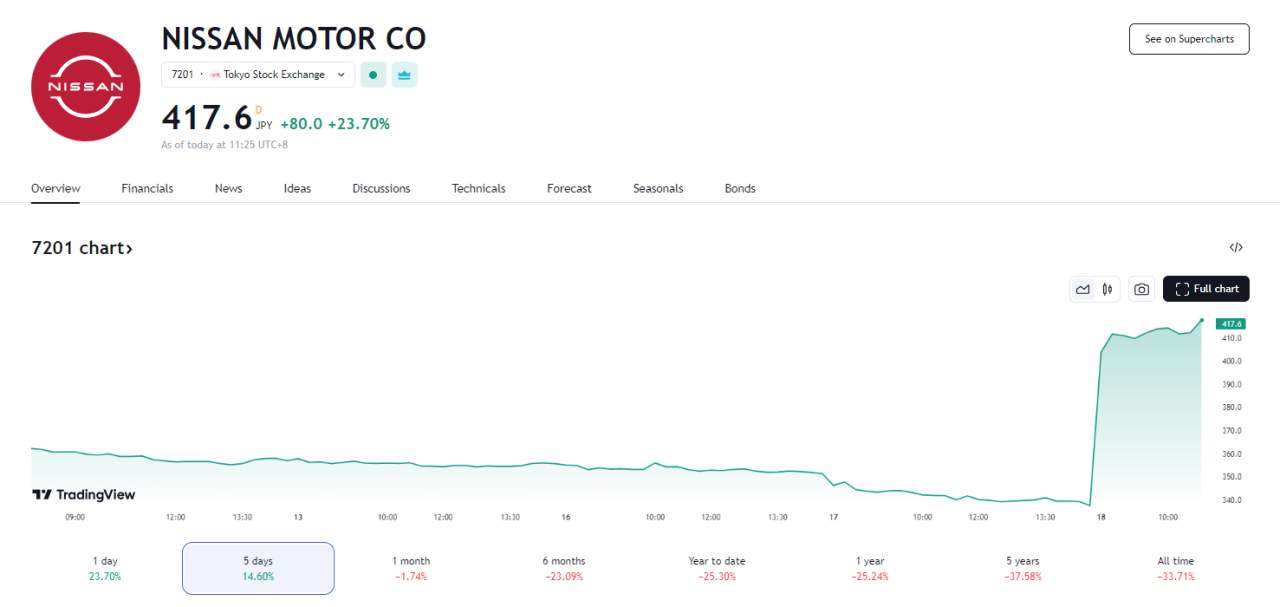1280x607 pixels.
Task: Click the TradingView logo on chart
Action: click(x=84, y=494)
